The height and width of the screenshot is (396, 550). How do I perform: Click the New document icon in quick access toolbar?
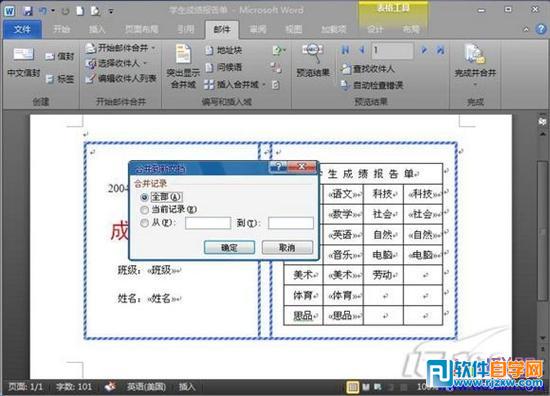pos(80,11)
